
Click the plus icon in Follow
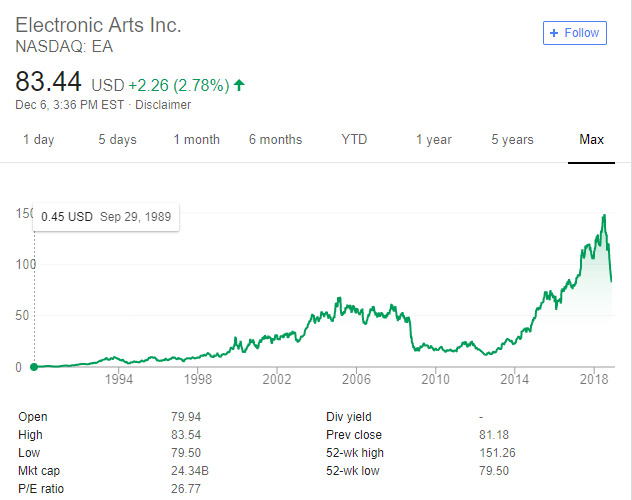click(x=554, y=33)
